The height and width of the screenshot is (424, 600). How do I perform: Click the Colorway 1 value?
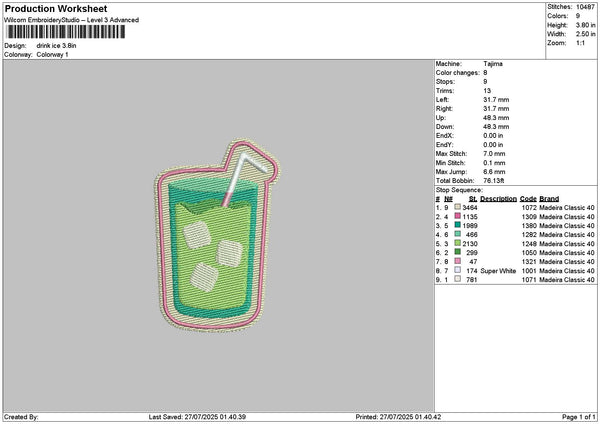(x=53, y=54)
